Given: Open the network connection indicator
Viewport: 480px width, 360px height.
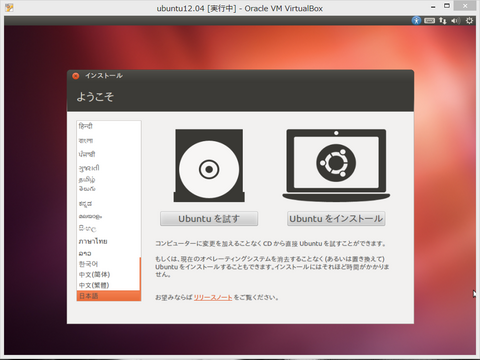Looking at the screenshot, I should click(x=443, y=21).
